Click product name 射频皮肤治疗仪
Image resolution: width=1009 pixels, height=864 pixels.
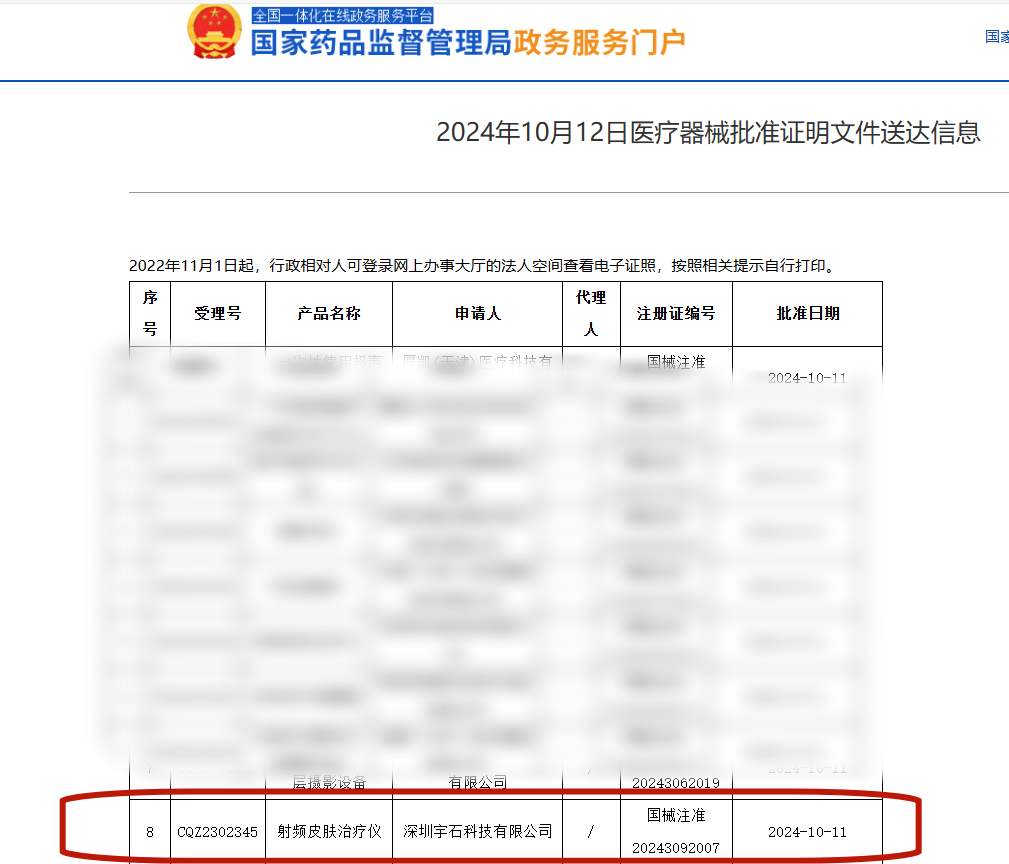point(328,830)
